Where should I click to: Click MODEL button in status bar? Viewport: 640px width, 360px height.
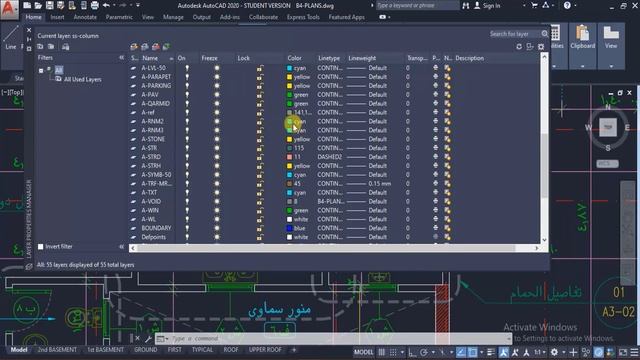pos(363,352)
